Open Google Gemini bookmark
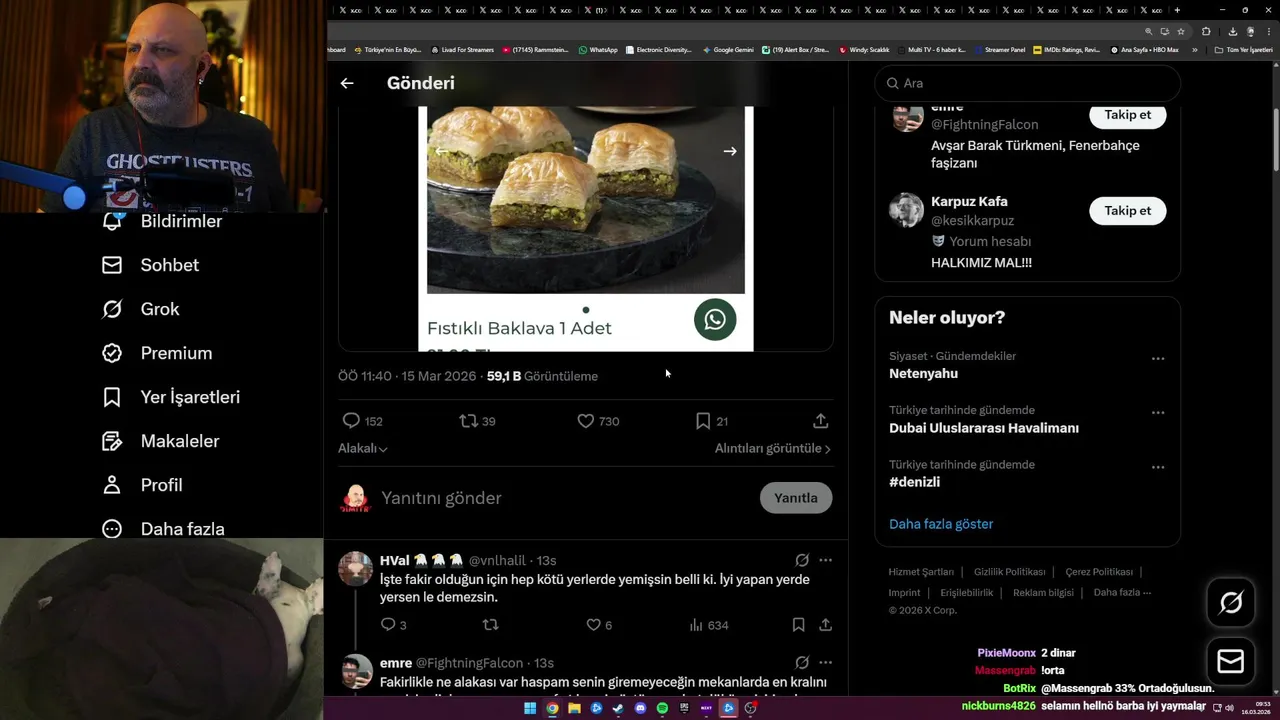The height and width of the screenshot is (720, 1280). coord(728,49)
